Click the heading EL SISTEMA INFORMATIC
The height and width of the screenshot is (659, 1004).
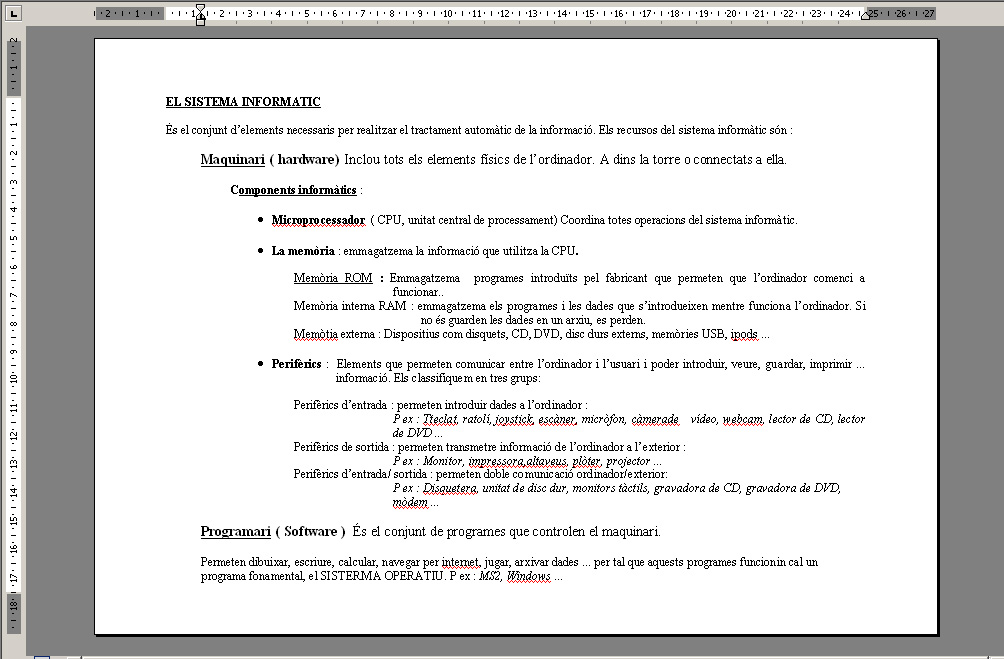tap(243, 102)
